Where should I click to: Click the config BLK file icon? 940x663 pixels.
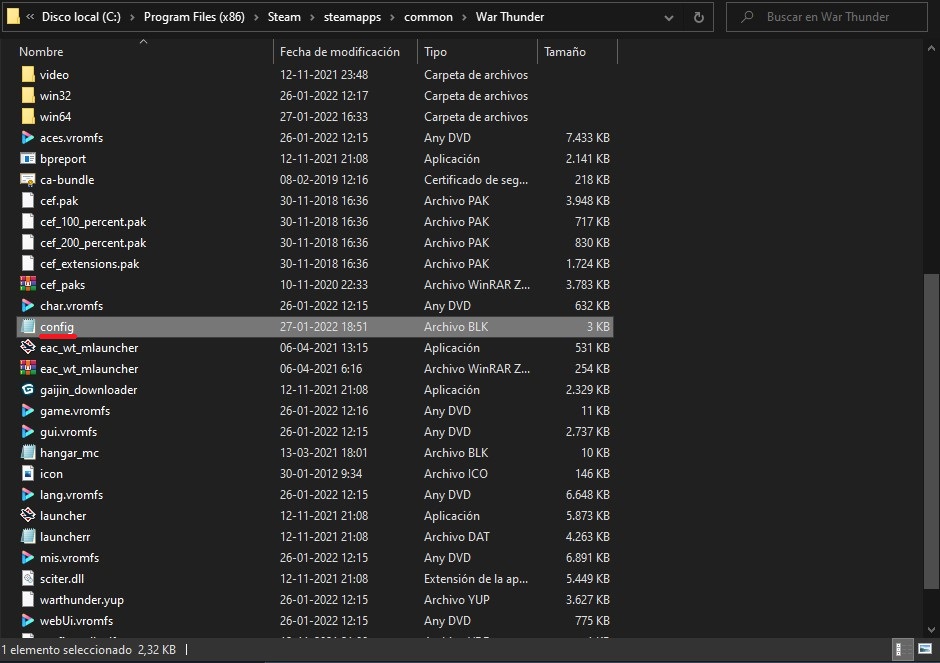click(x=28, y=327)
